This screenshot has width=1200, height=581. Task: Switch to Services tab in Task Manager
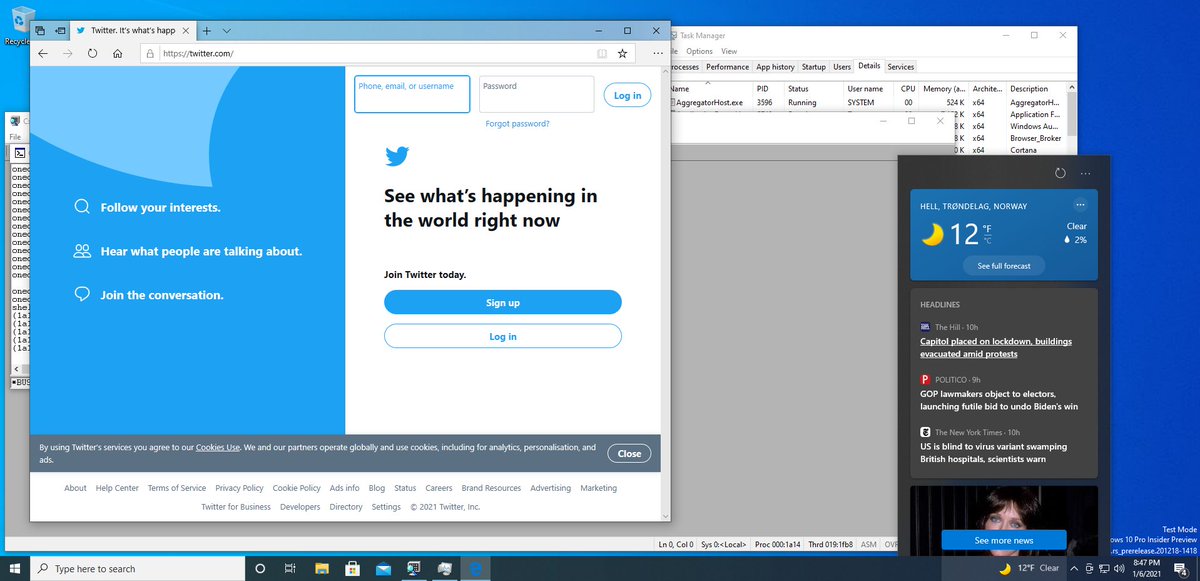(x=901, y=66)
